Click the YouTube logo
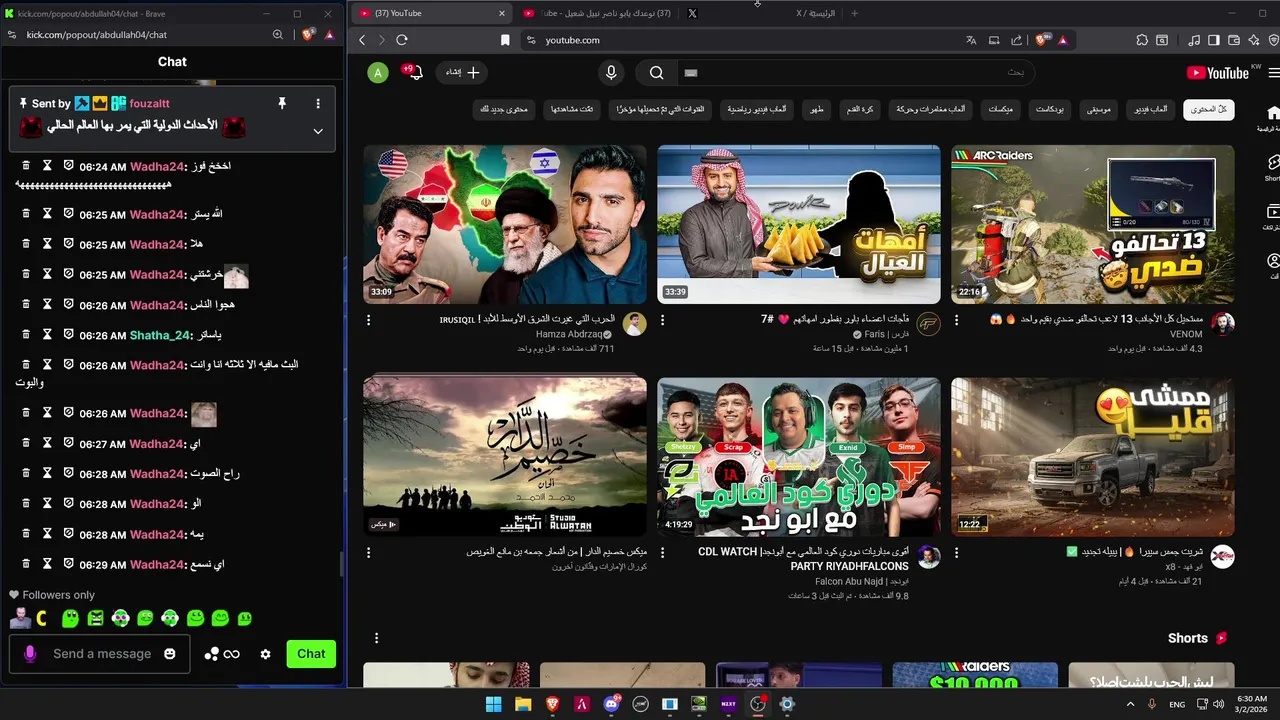 click(x=1218, y=72)
